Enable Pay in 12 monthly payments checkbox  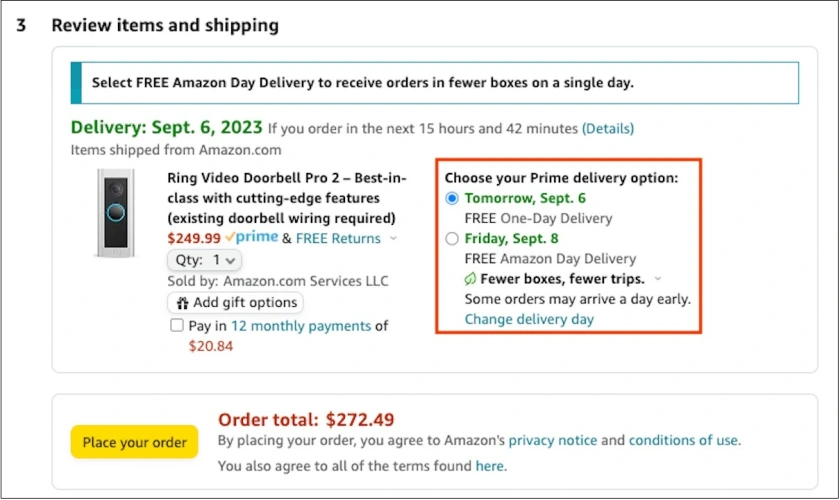click(x=177, y=326)
